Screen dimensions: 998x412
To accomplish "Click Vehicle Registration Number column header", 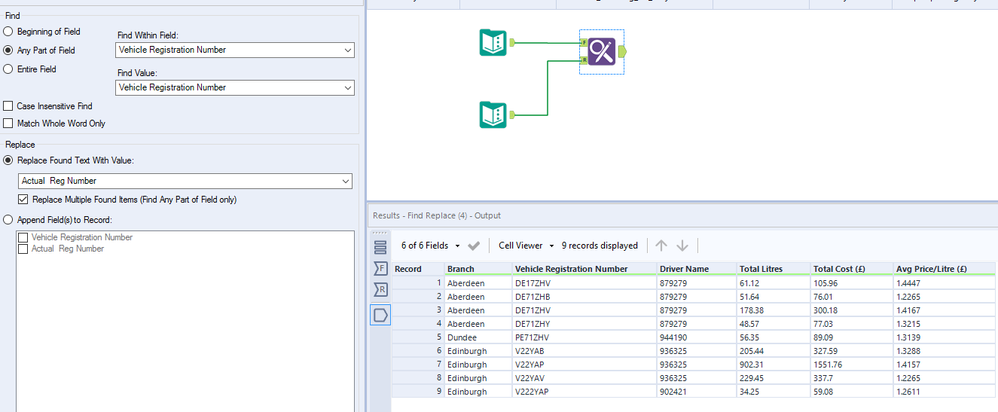I will coord(584,269).
